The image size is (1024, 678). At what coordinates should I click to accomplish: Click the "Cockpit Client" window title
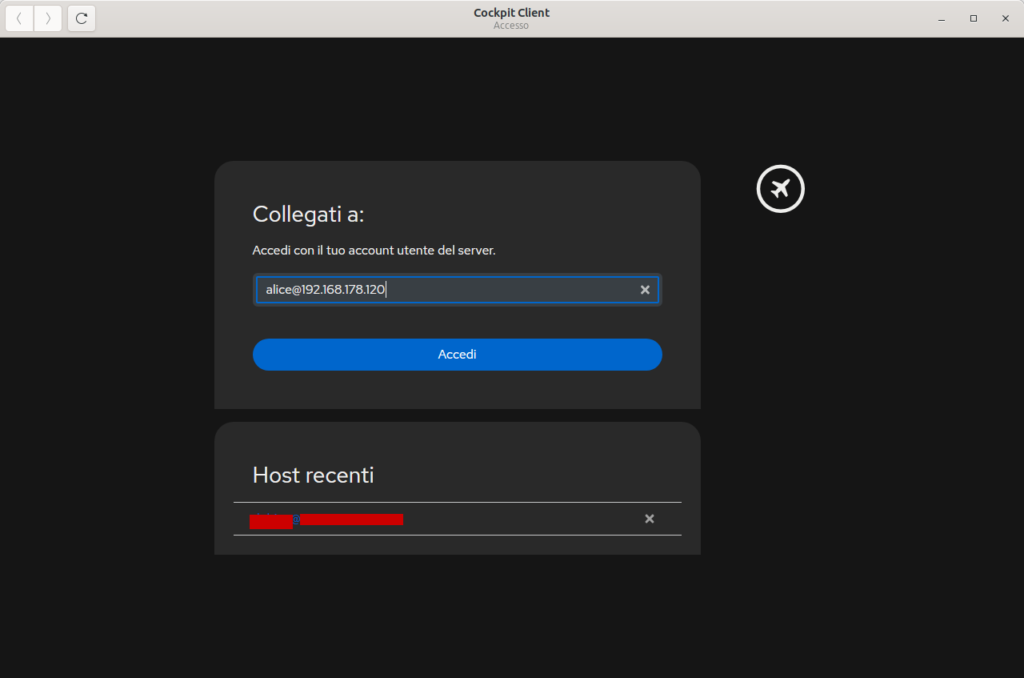coord(511,13)
